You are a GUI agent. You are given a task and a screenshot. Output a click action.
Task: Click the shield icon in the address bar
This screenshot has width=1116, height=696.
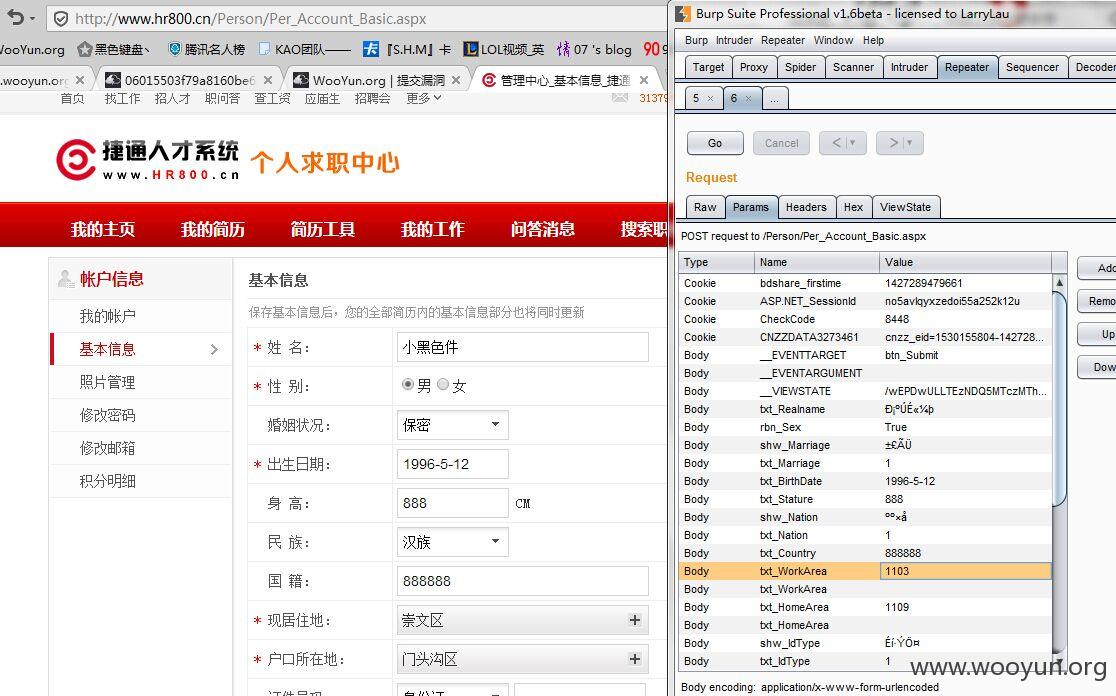click(x=61, y=19)
